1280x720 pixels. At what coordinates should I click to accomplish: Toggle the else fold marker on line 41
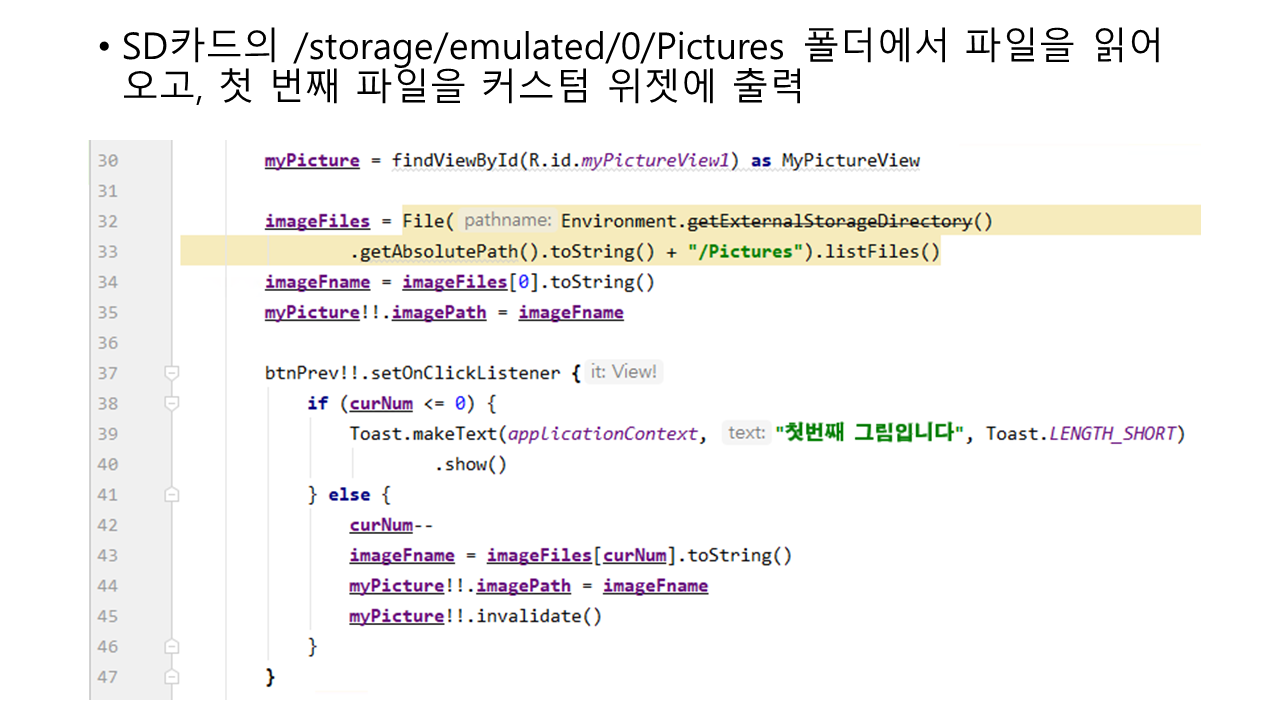click(172, 494)
